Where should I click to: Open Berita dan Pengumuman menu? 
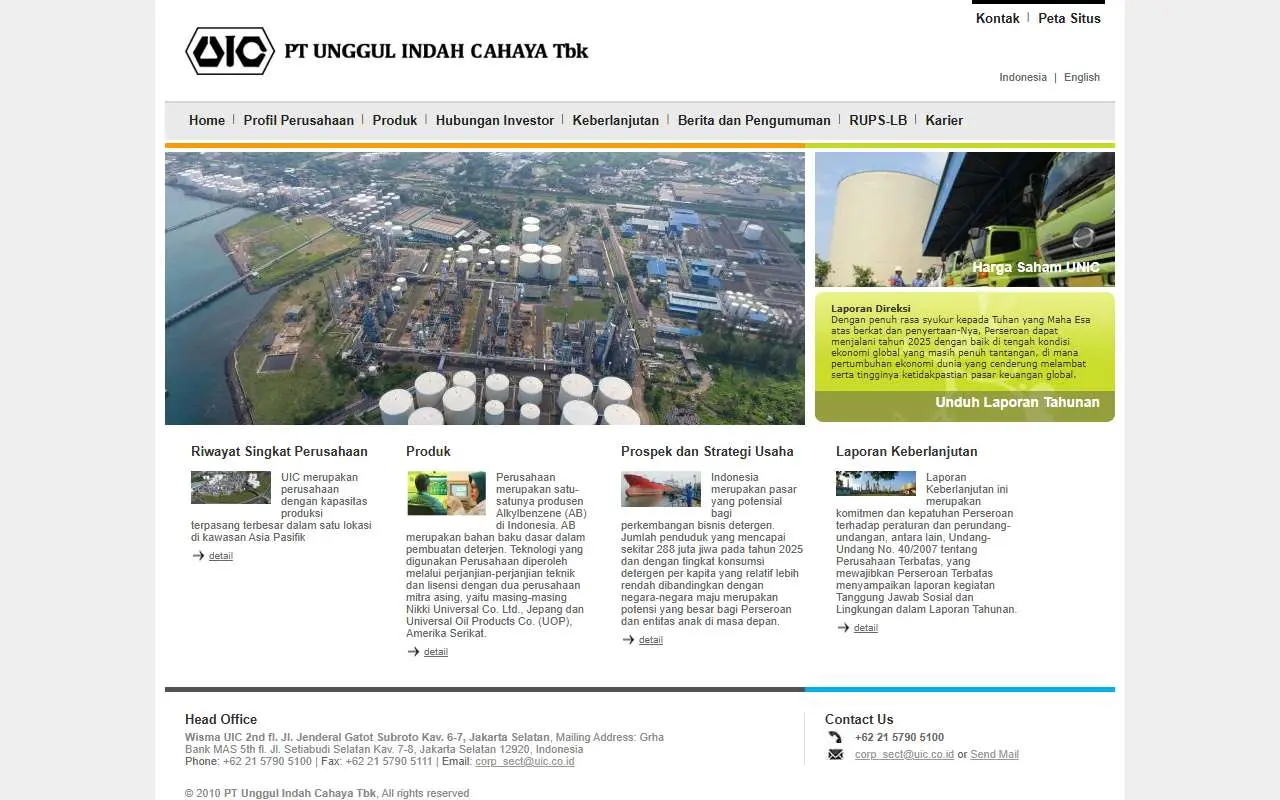point(754,120)
